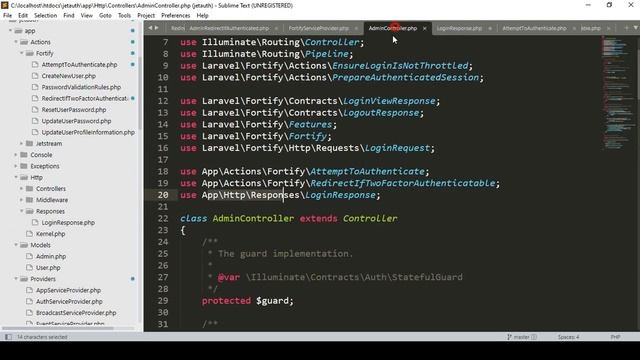Click $guard on line 29
The height and width of the screenshot is (360, 640).
(x=272, y=301)
